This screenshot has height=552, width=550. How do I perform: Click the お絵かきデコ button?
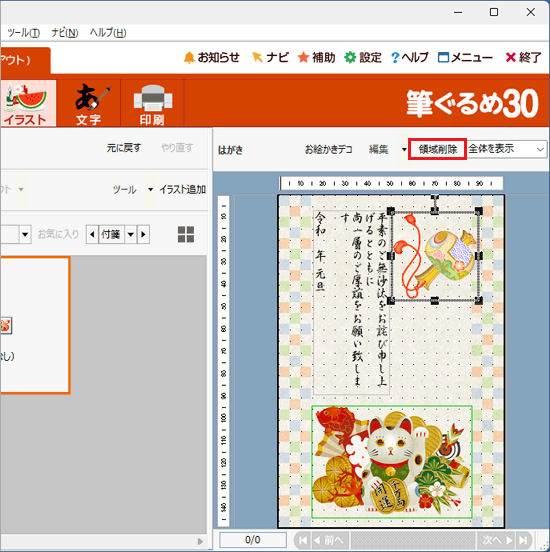[x=329, y=150]
